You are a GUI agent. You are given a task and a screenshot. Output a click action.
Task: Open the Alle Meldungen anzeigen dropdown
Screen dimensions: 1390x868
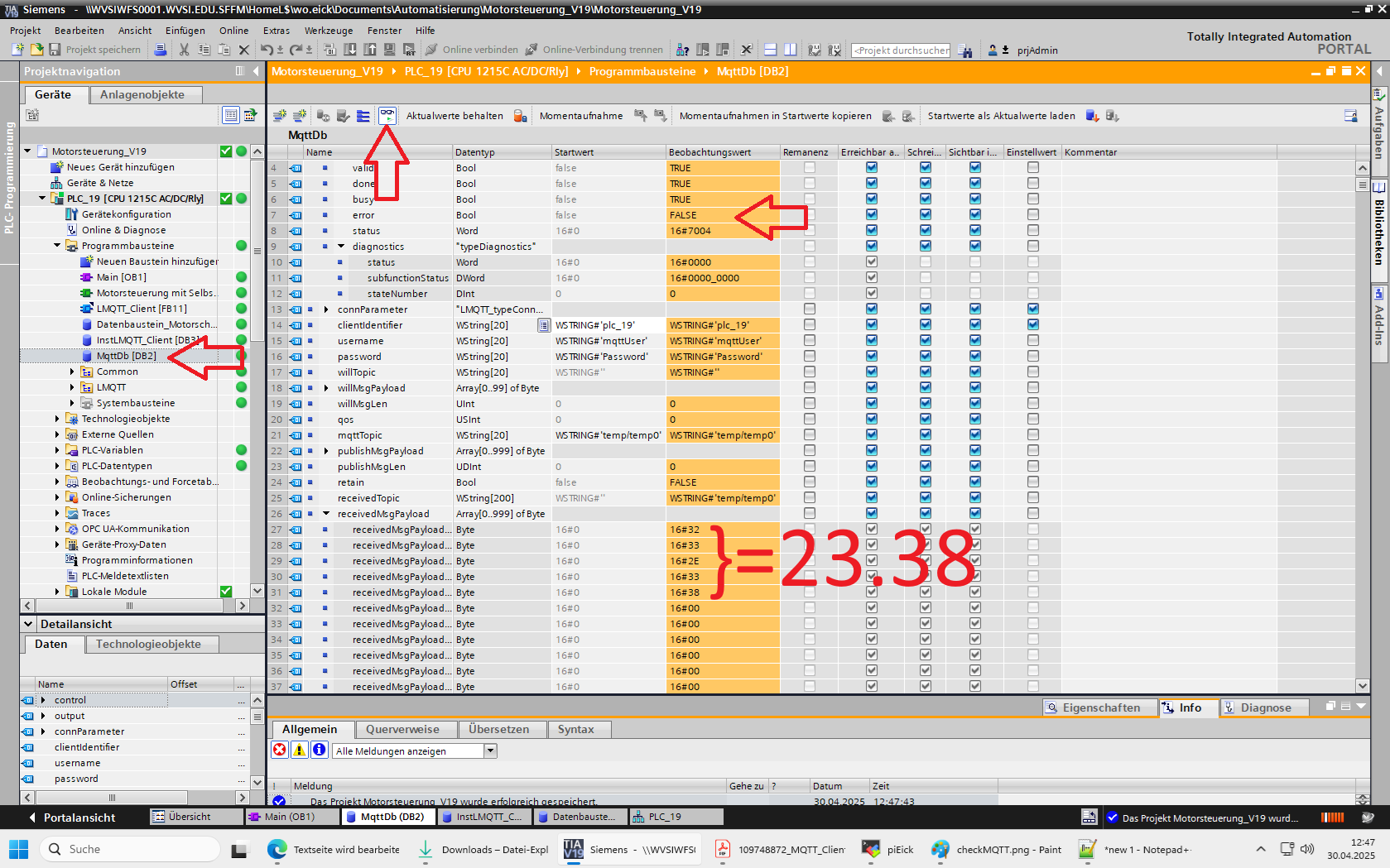click(490, 751)
